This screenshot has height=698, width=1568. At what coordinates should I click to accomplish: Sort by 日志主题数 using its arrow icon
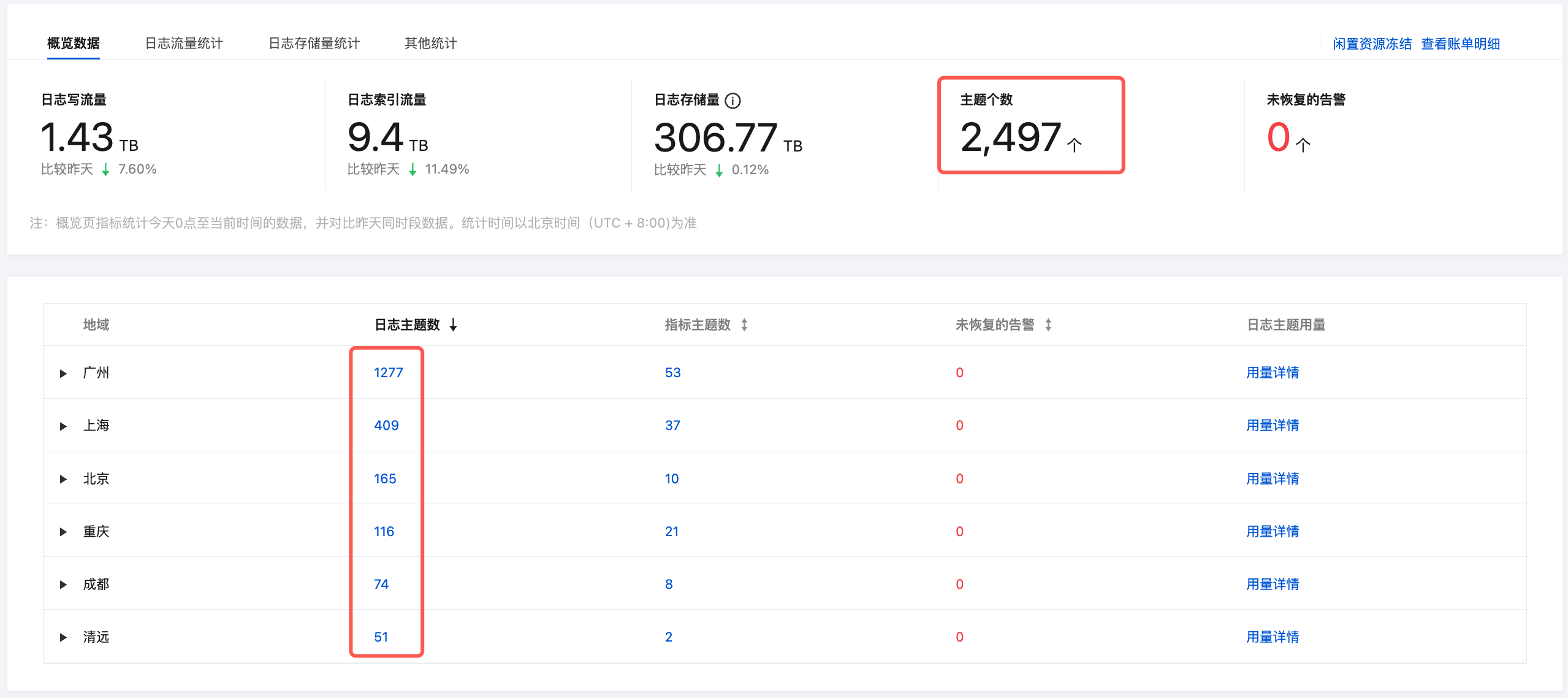click(453, 325)
